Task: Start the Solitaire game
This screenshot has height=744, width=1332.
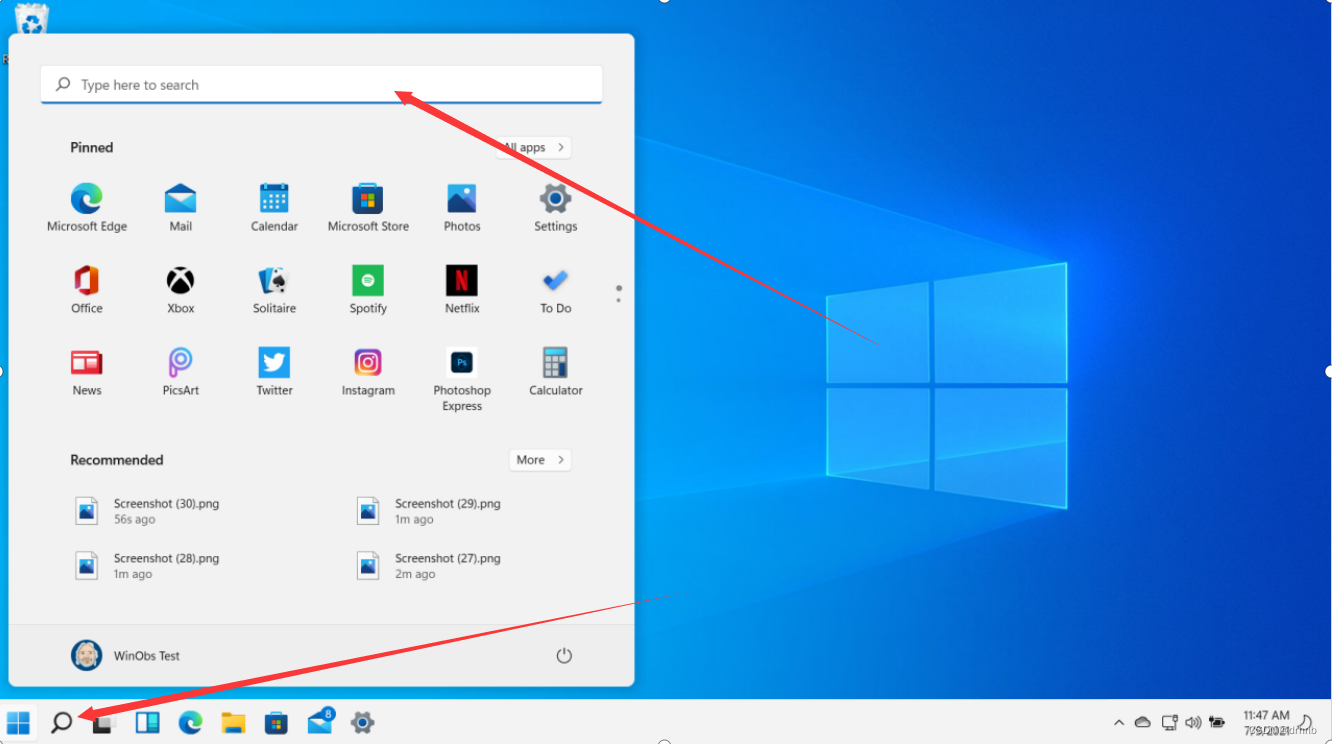Action: tap(274, 290)
